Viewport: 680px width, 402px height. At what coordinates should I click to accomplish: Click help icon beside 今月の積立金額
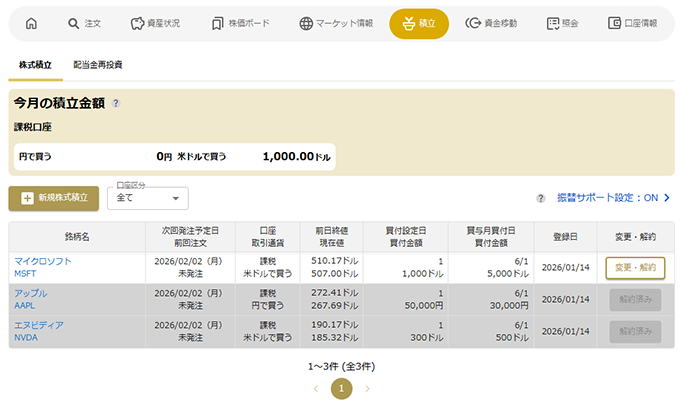pos(116,103)
